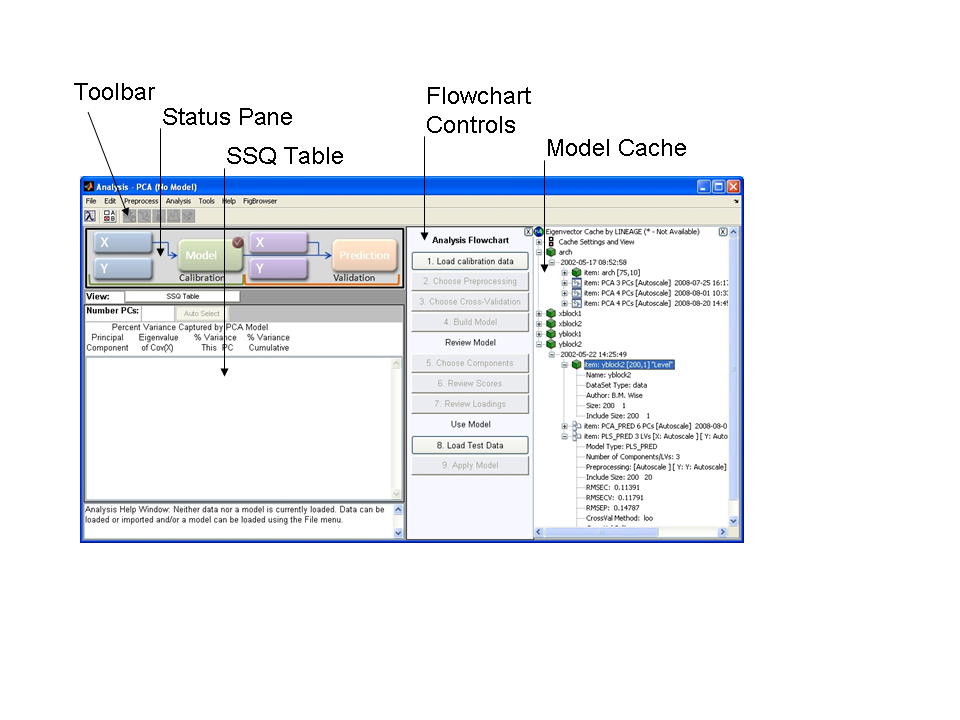The image size is (960, 720).
Task: Collapse the PLS_PRED 3 LVs item node
Action: coord(564,437)
